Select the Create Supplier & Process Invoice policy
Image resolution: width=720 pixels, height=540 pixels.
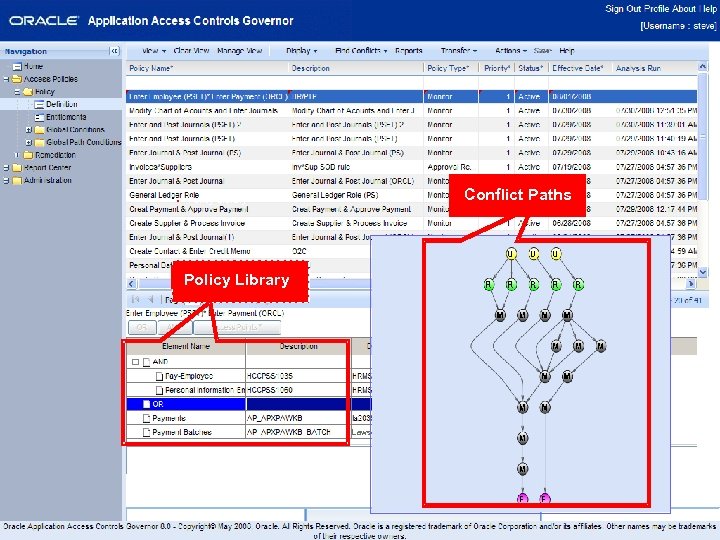(411, 223)
